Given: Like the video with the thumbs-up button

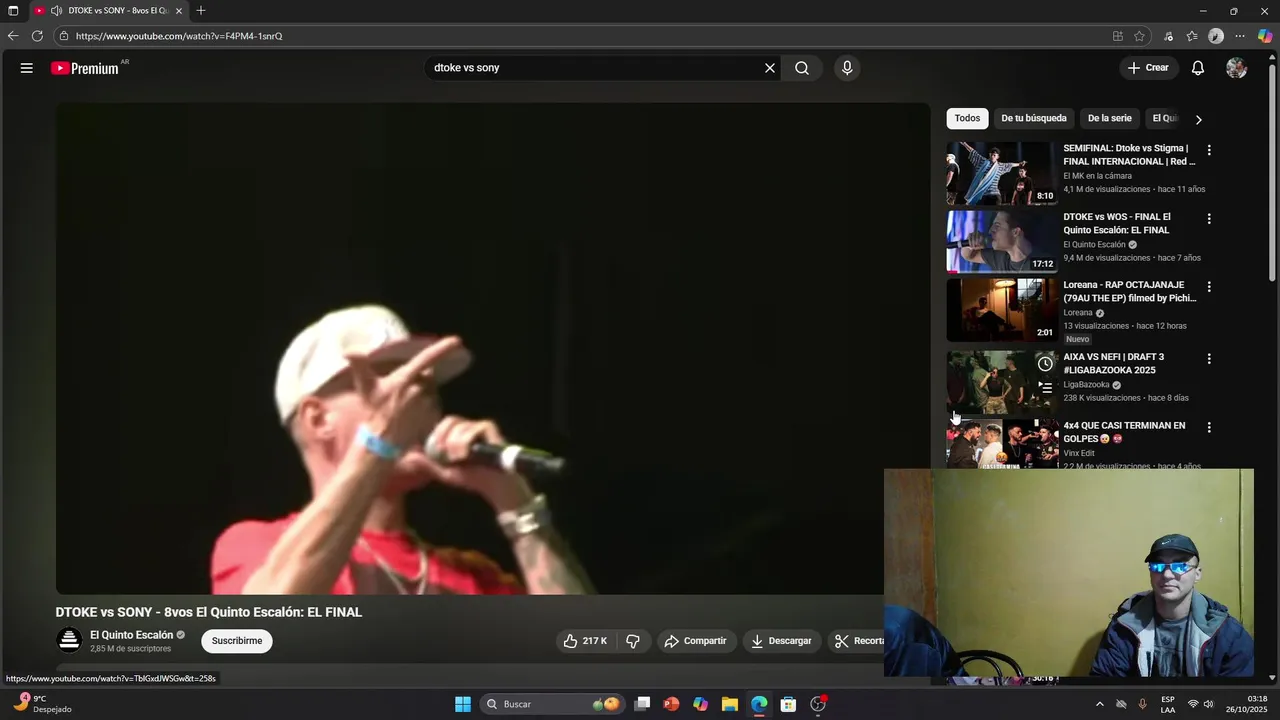Looking at the screenshot, I should 585,641.
